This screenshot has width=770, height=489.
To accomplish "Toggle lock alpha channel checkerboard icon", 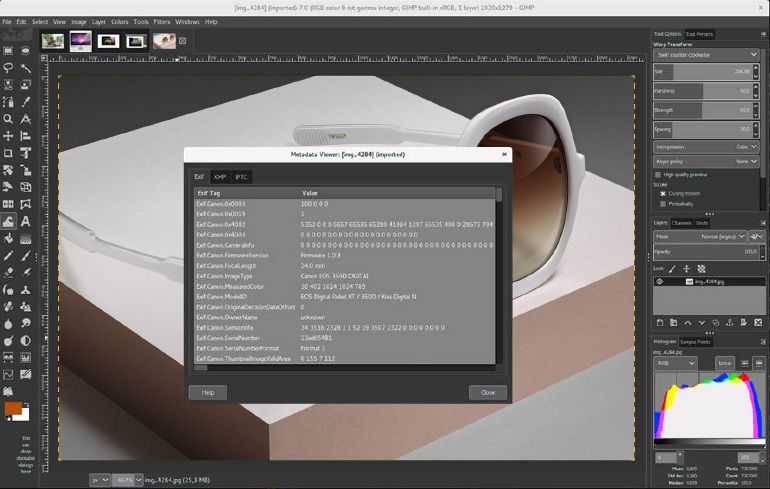I will point(701,269).
